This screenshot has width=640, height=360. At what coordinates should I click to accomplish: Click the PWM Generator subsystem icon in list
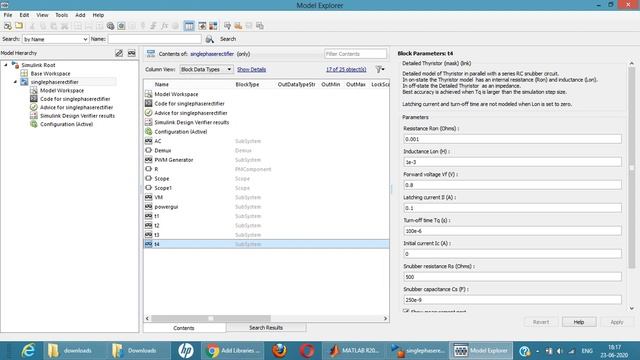(x=149, y=160)
